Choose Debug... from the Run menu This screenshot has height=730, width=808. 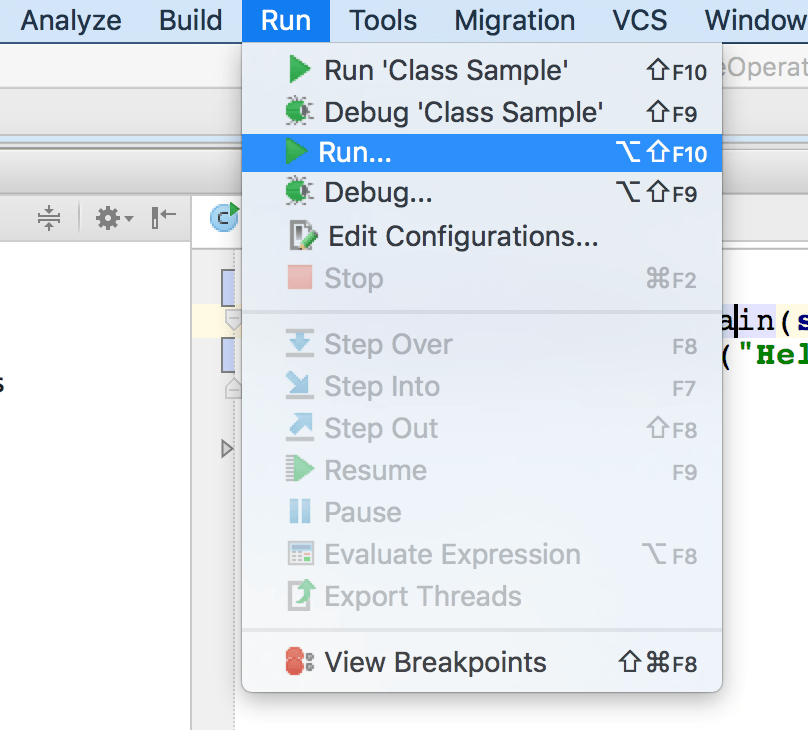(x=378, y=194)
